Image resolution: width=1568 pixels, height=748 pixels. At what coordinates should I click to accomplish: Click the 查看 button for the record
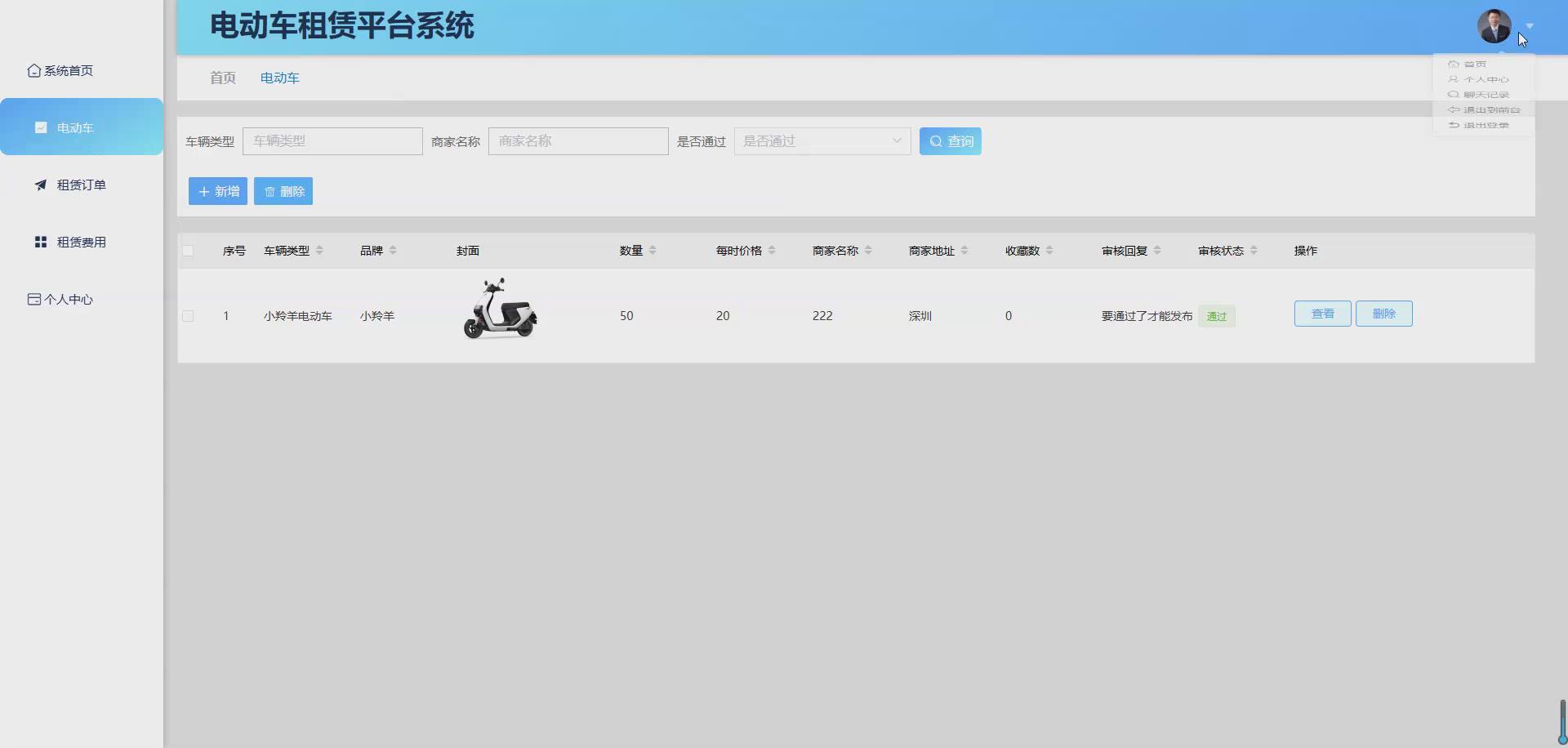(1321, 313)
